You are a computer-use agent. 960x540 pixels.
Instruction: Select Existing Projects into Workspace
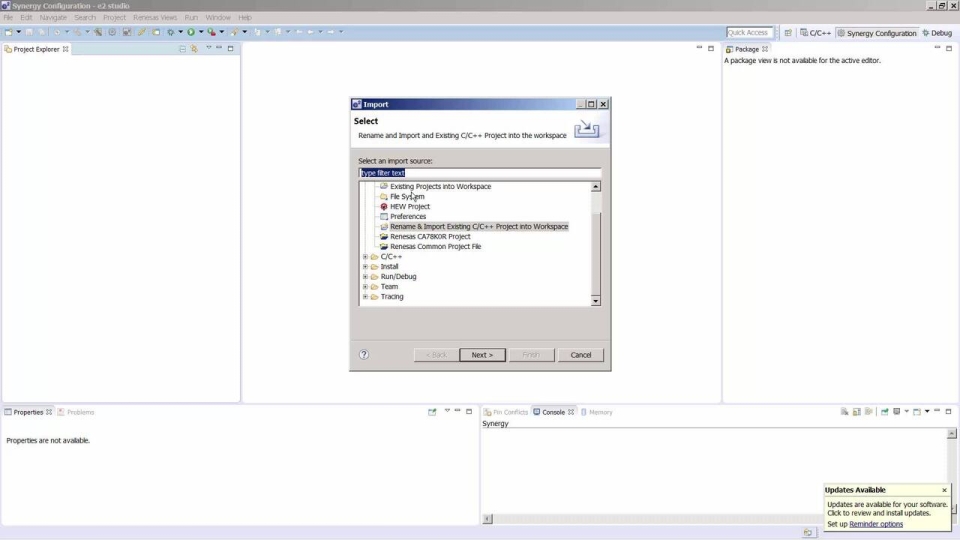tap(440, 186)
